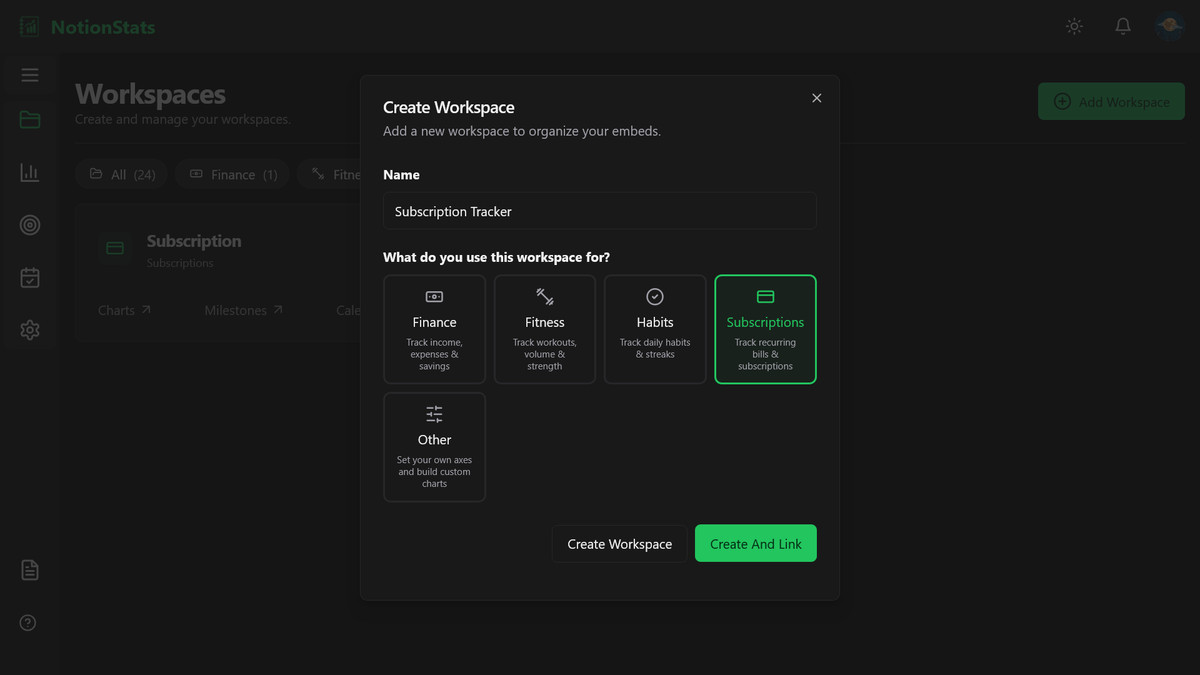This screenshot has width=1200, height=675.
Task: Click 'What do you use this workspace for?' label
Action: [x=497, y=257]
